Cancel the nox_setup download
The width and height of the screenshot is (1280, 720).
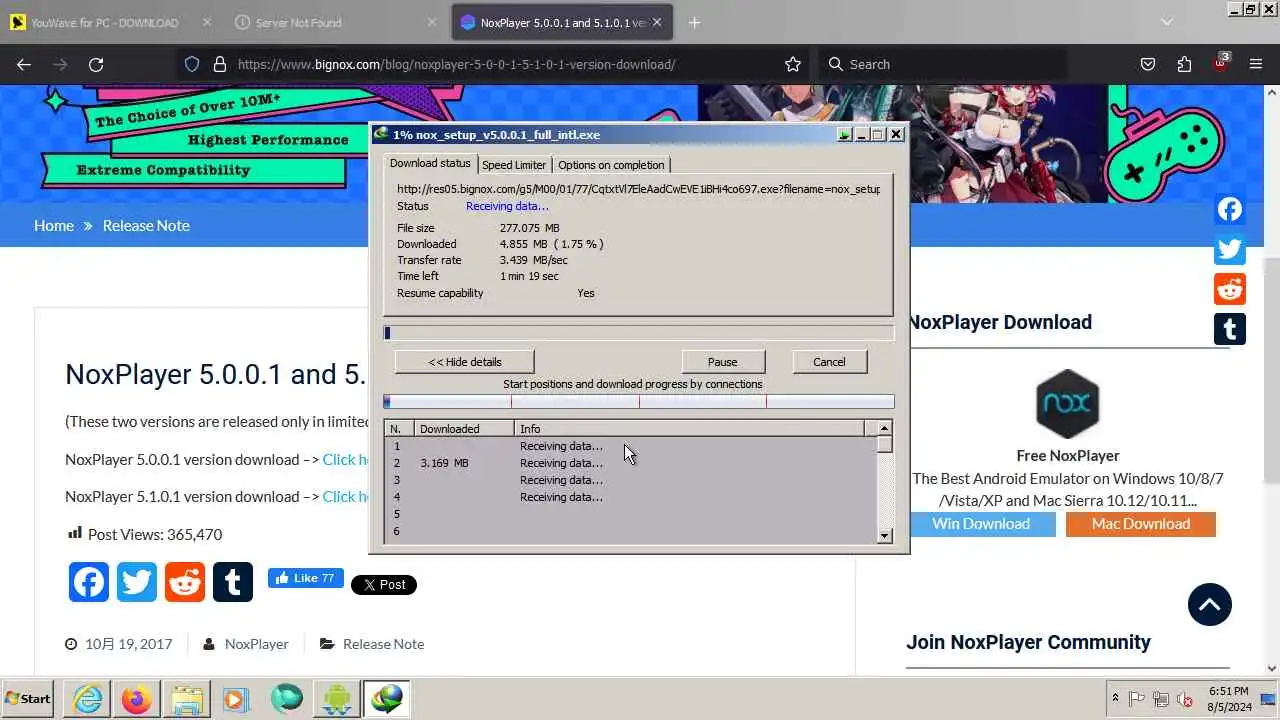tap(829, 362)
